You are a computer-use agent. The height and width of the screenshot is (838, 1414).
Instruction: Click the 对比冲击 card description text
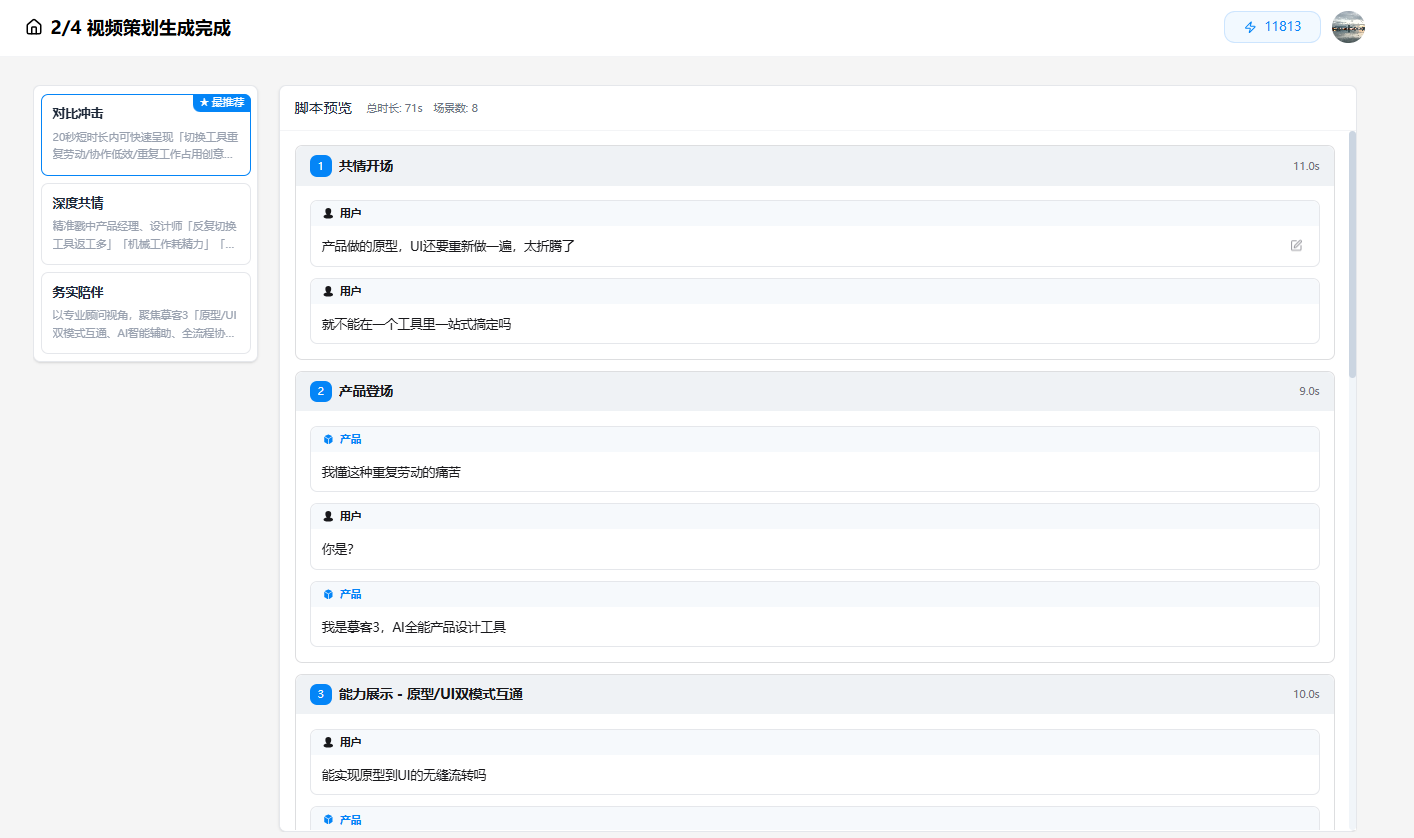click(x=145, y=146)
